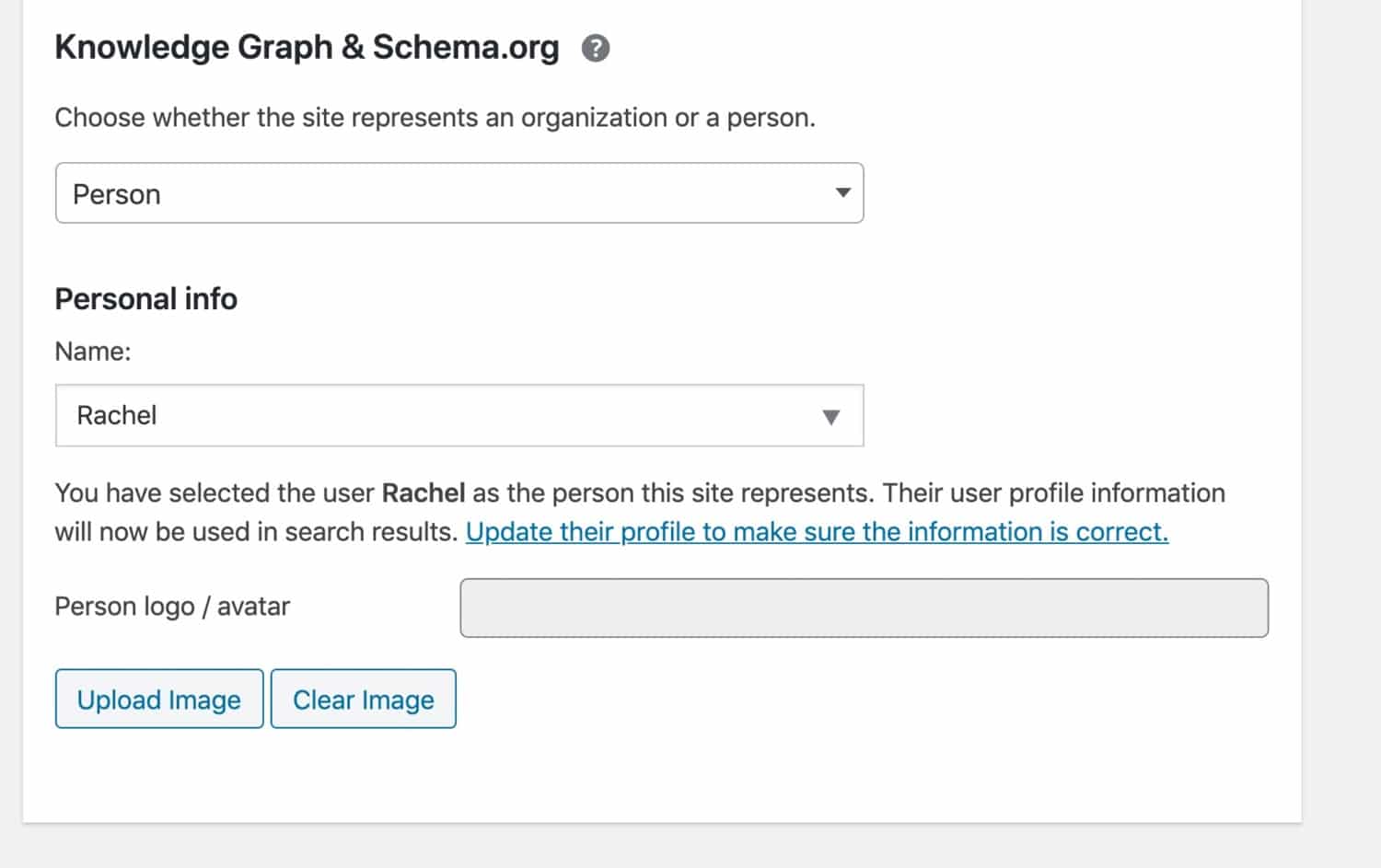Click the Upload Image button
This screenshot has height=868, width=1381.
[158, 700]
